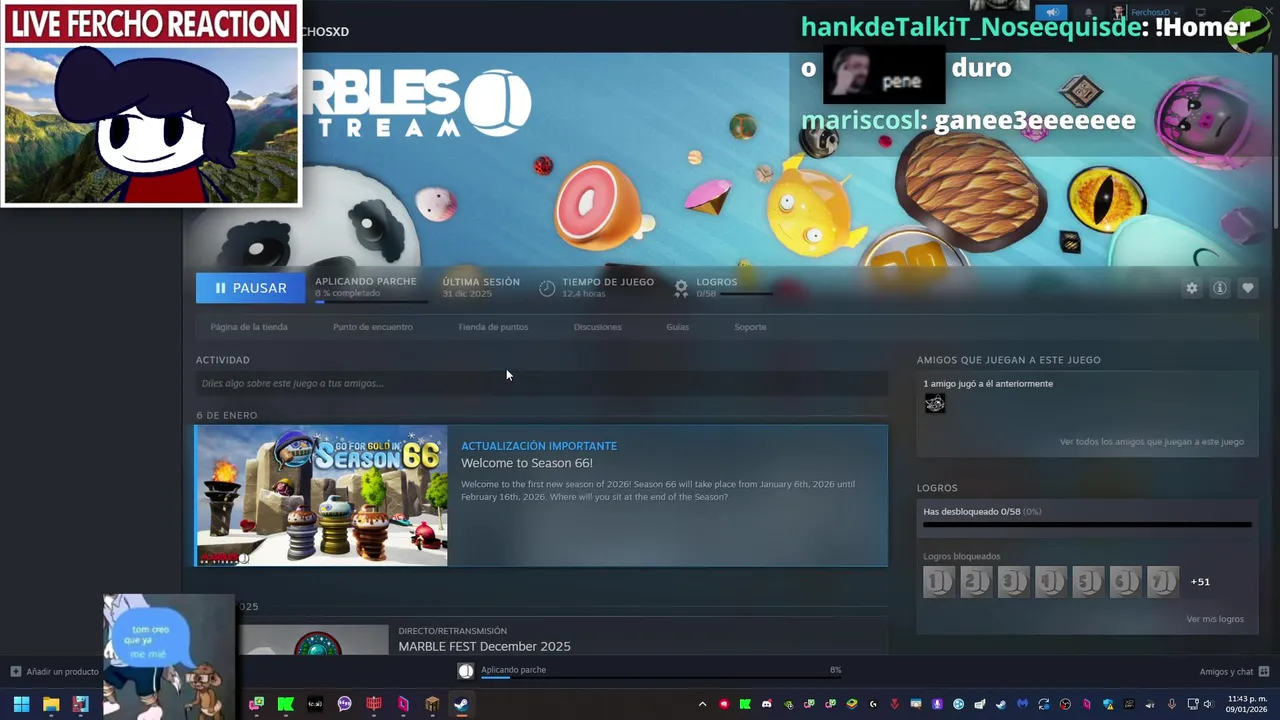The height and width of the screenshot is (720, 1280).
Task: Click ÚLTIMA SESIÓN date text
Action: [467, 294]
